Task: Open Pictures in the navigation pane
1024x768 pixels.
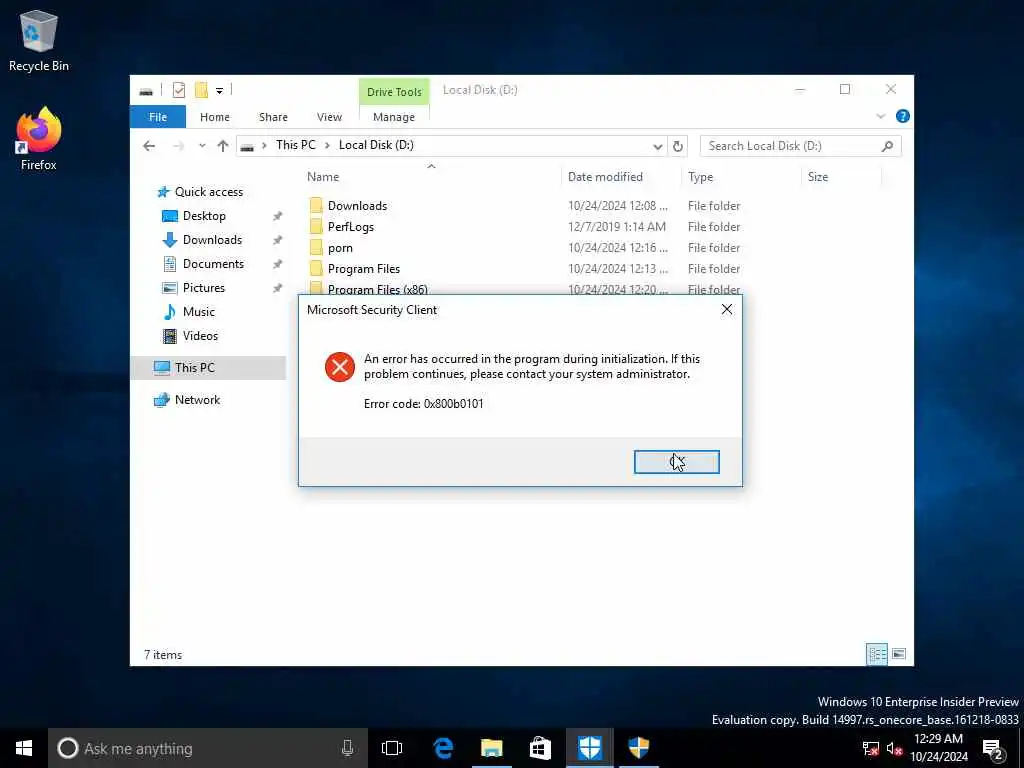Action: coord(203,287)
